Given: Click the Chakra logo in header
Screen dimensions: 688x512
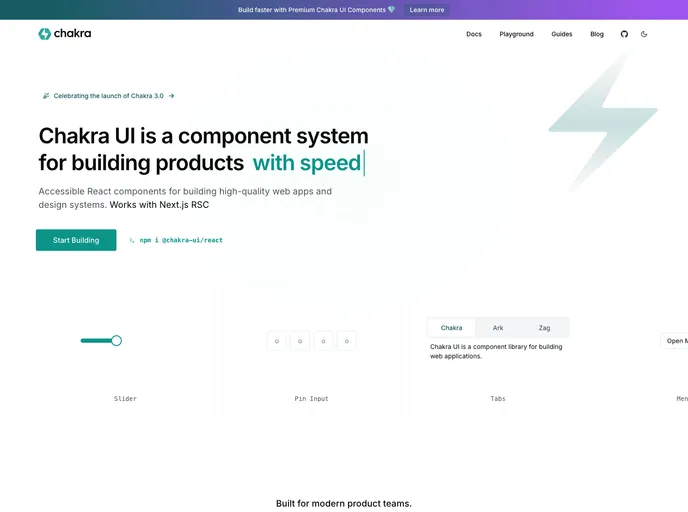Looking at the screenshot, I should click(x=65, y=34).
